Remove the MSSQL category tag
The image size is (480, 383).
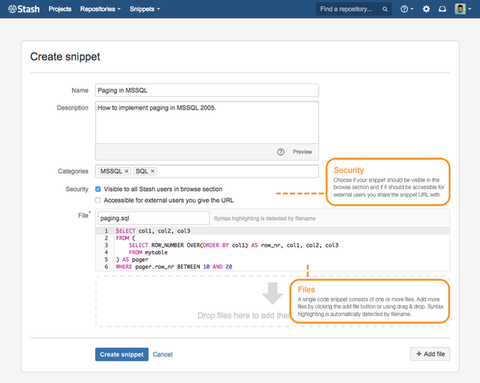[127, 171]
